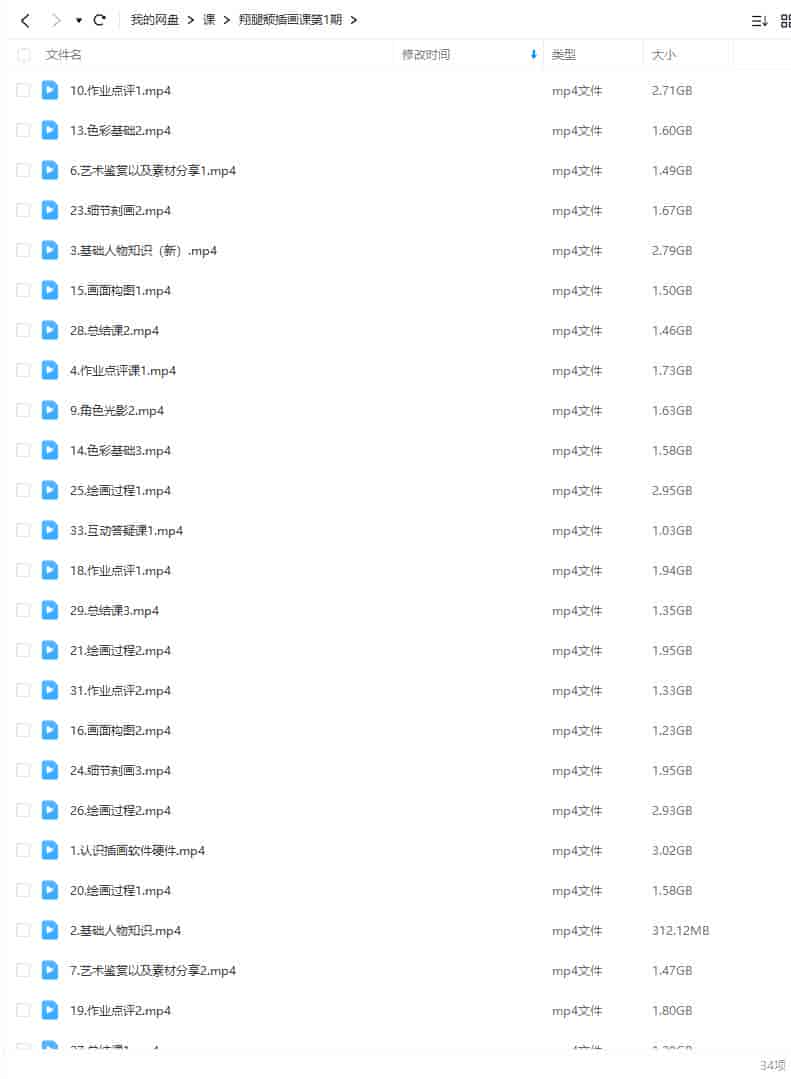Click the forward navigation arrow
791x1079 pixels.
pos(56,21)
